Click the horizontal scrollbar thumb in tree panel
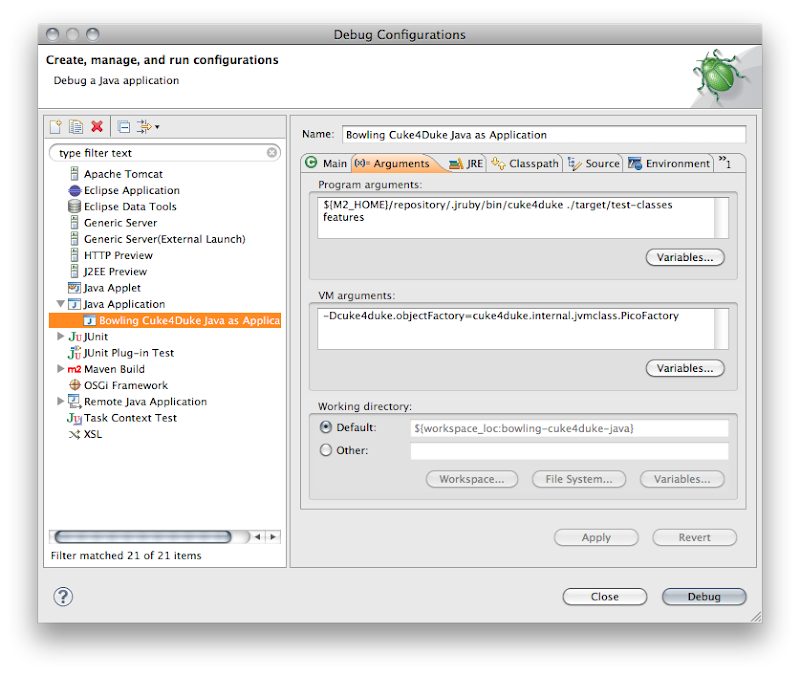Screen dimensions: 800x675 pos(143,537)
